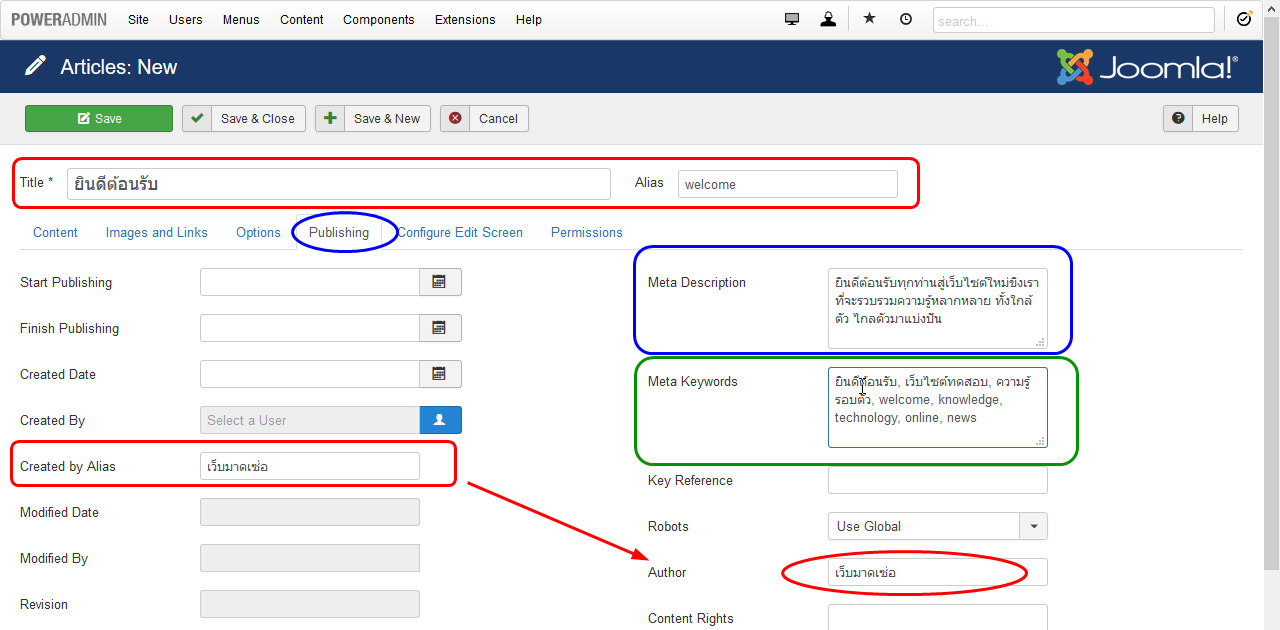Screen dimensions: 1280x630
Task: Click the favorites star icon
Action: coord(868,18)
